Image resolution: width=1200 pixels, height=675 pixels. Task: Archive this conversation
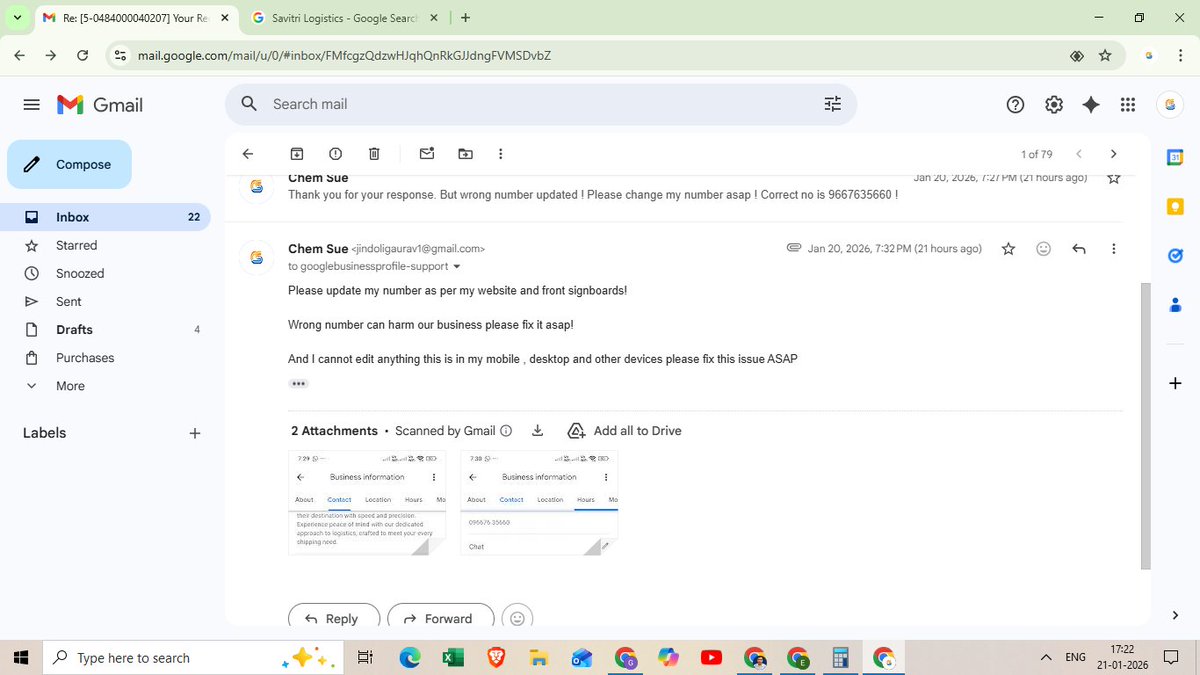pos(297,154)
